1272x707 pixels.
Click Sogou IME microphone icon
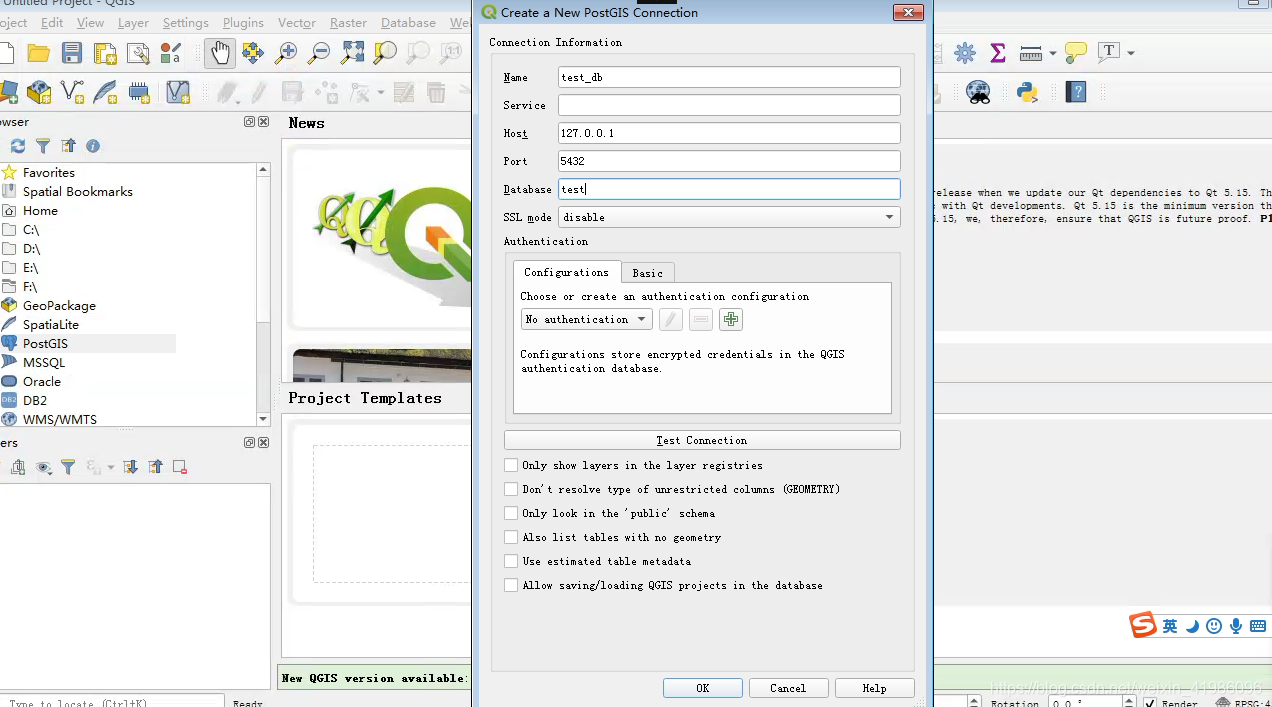(x=1236, y=626)
